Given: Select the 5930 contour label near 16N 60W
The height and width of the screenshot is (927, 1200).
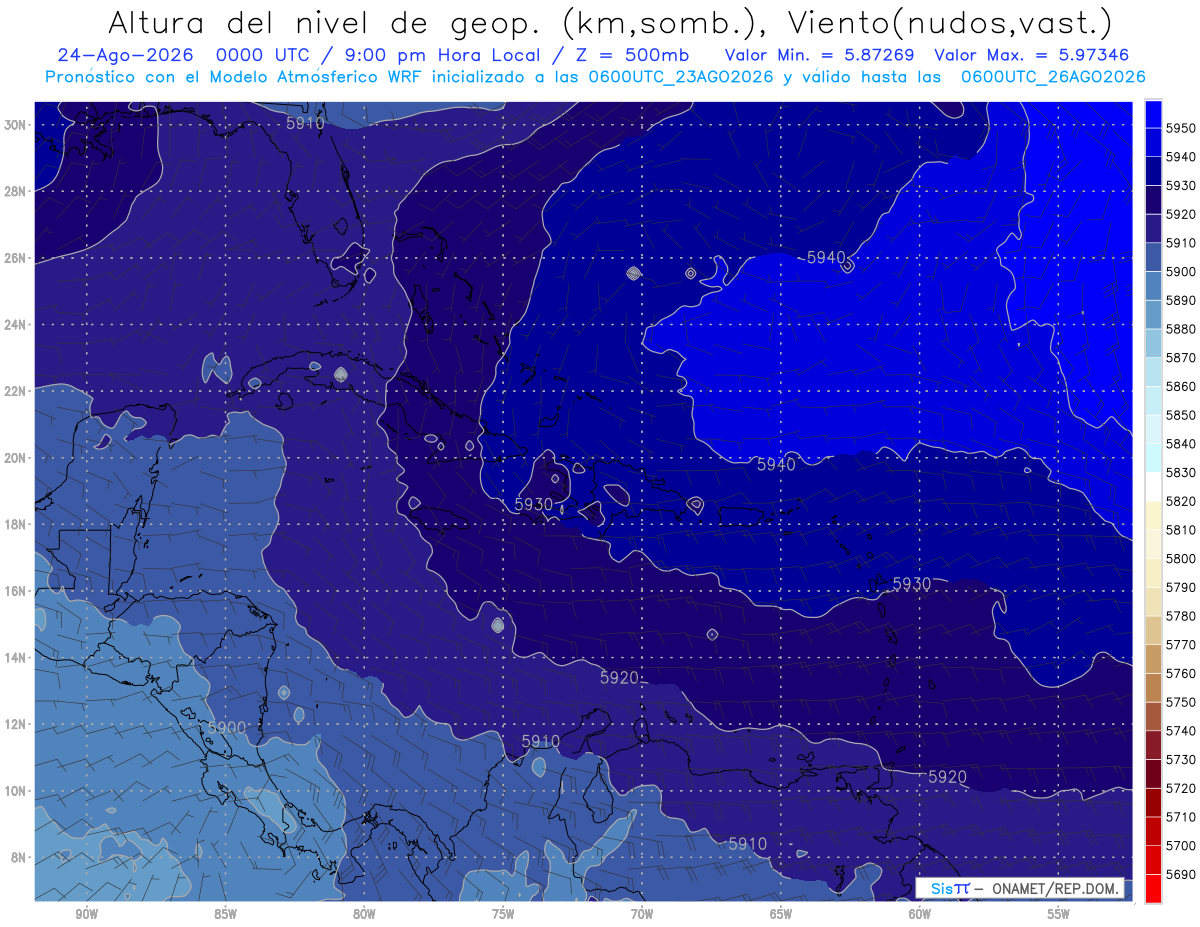Looking at the screenshot, I should point(912,583).
